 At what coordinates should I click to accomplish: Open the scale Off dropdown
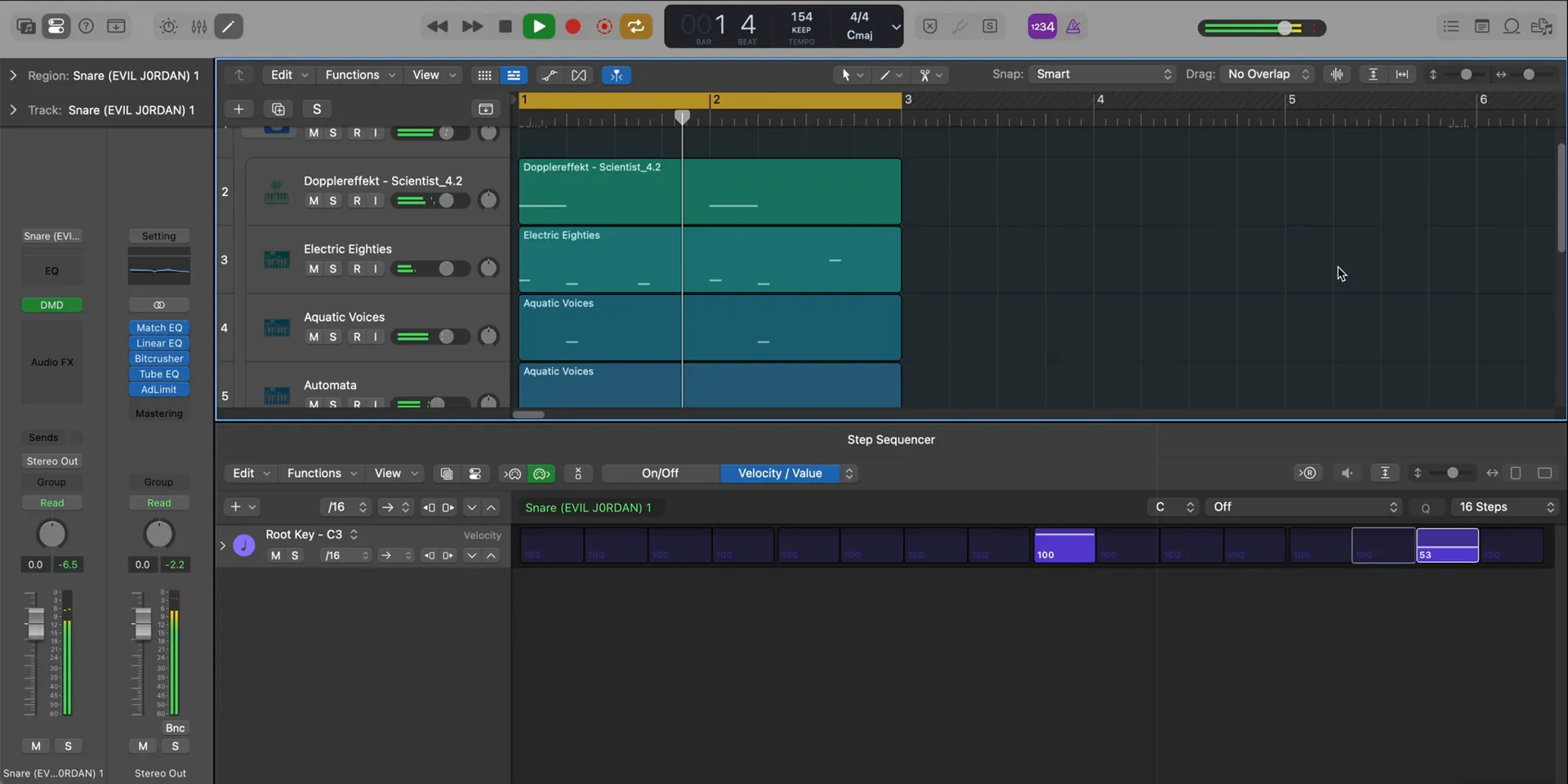(1304, 507)
